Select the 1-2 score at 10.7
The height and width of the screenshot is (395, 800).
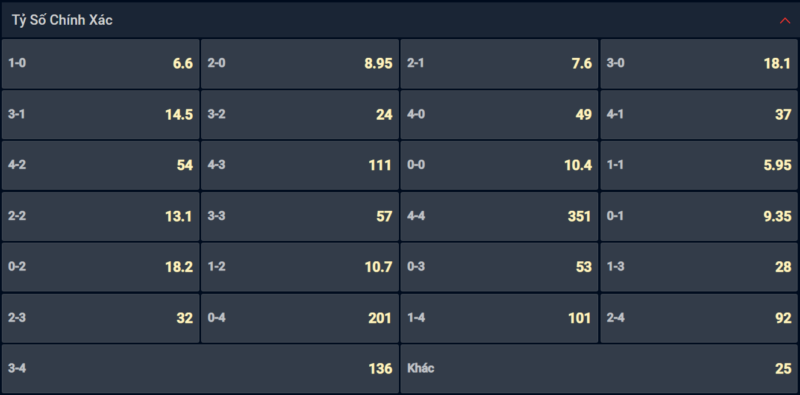[x=300, y=267]
